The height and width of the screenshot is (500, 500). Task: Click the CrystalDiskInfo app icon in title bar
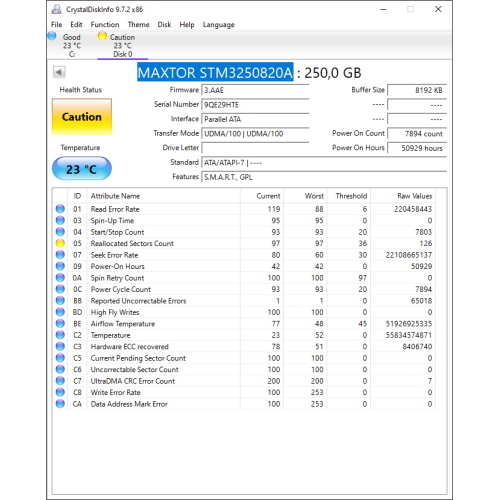56,9
